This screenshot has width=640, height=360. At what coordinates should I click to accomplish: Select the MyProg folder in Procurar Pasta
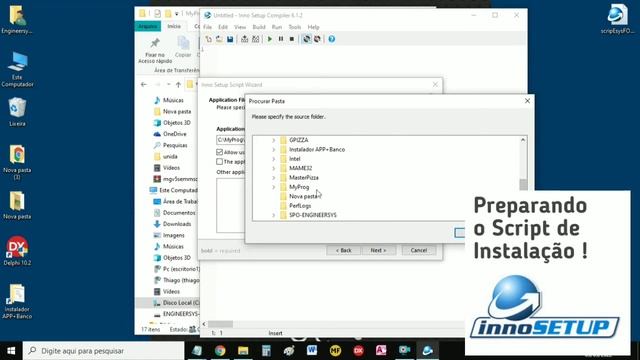pos(299,187)
